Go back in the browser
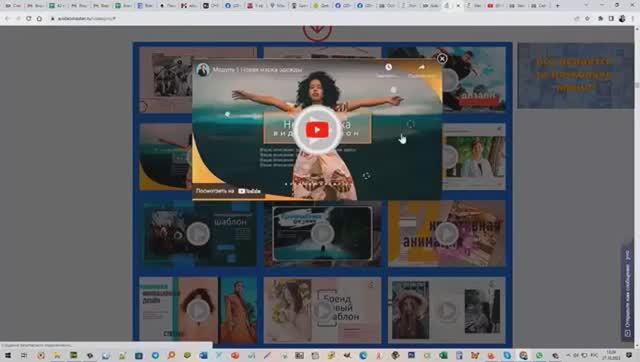 (7, 18)
